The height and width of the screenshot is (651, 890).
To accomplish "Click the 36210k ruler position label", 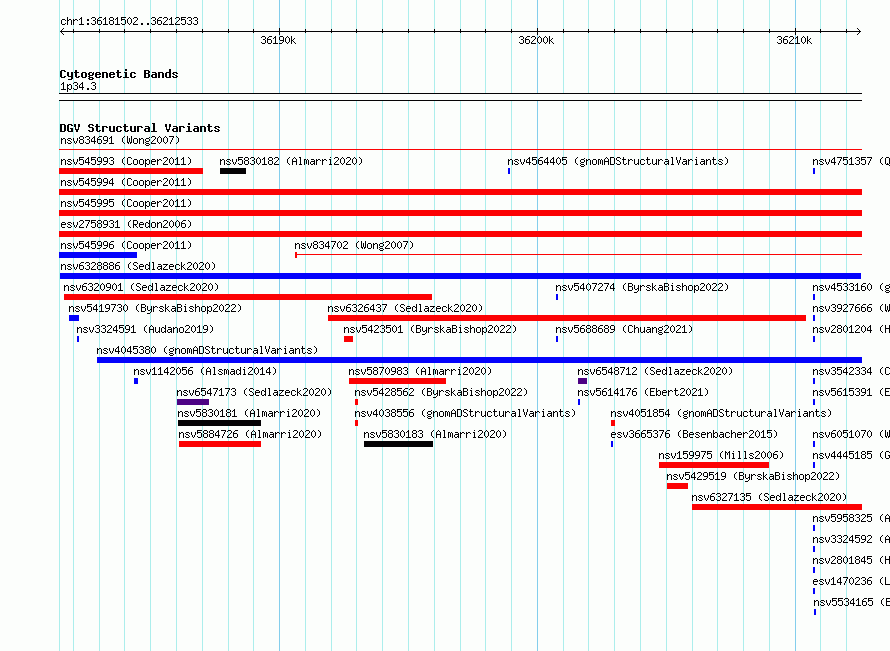I will tap(794, 40).
